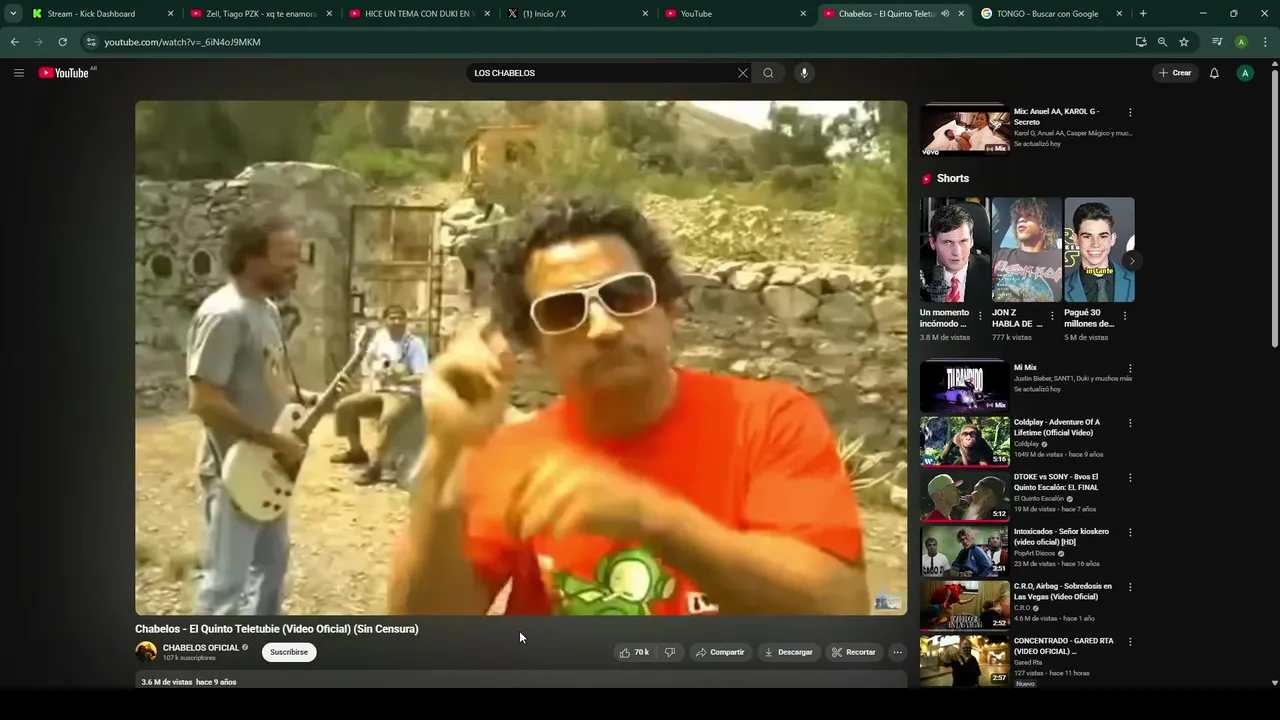Open the Anuel AA, KAROL G Secreto mix thumbnail

tap(965, 130)
